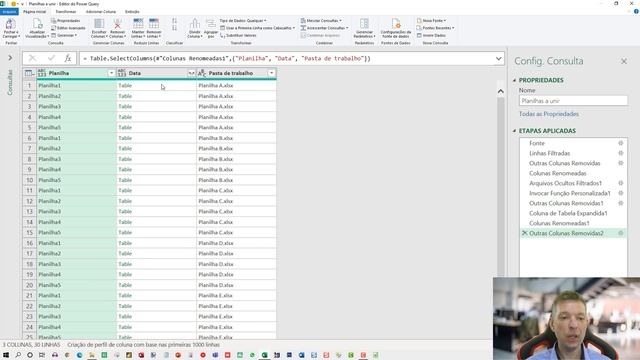Open Fontes Recentes dropdown
This screenshot has width=640, height=360.
click(436, 28)
